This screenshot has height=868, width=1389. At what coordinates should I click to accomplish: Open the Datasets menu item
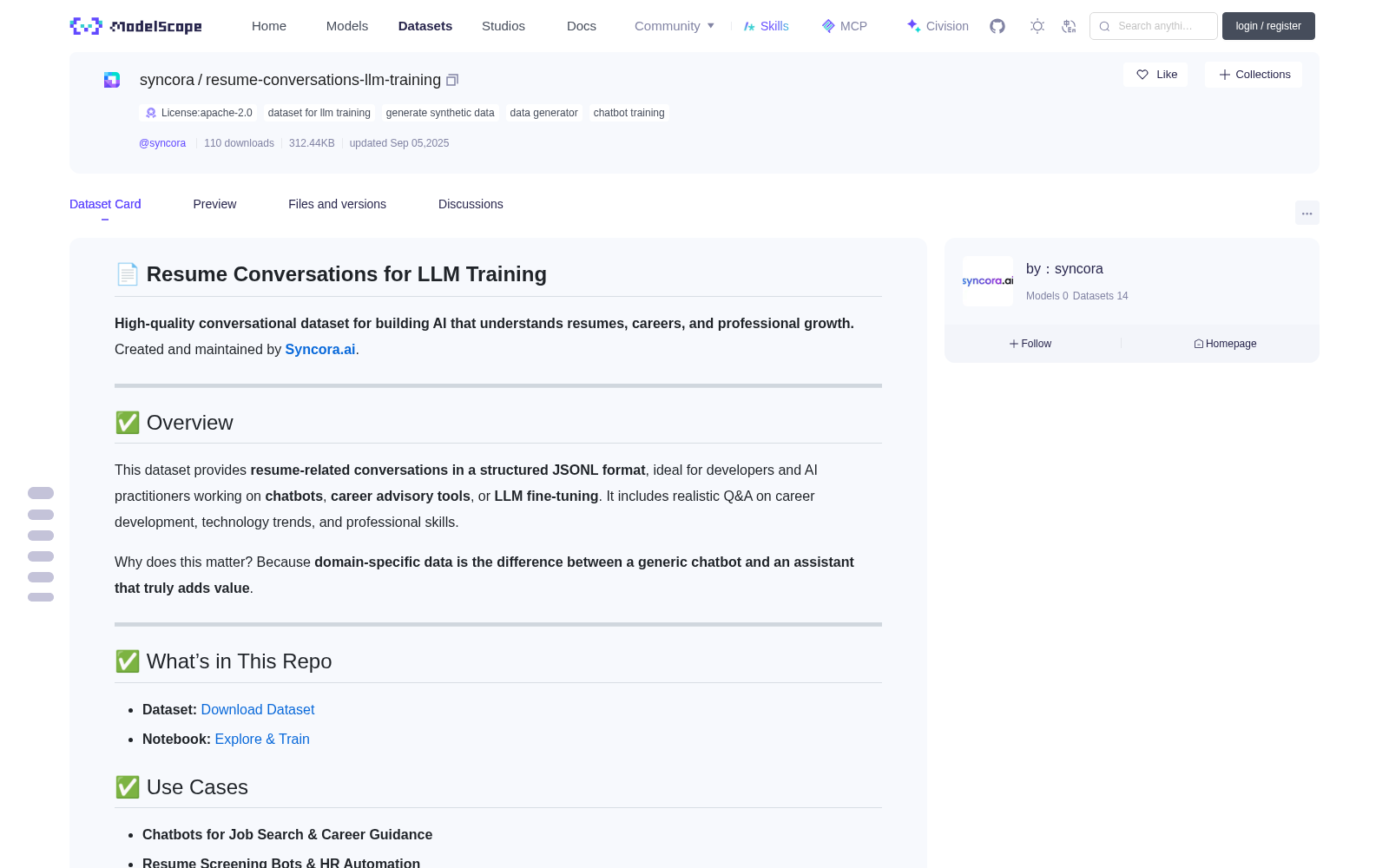[x=425, y=26]
